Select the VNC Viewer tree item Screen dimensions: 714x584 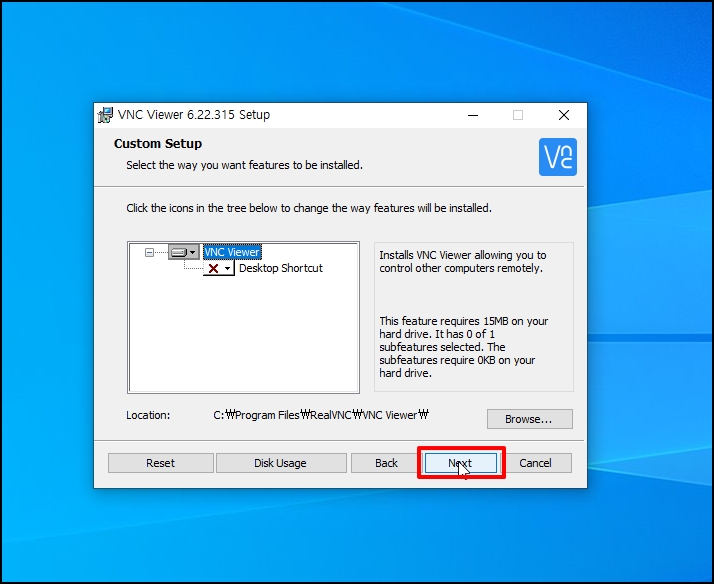tap(232, 252)
